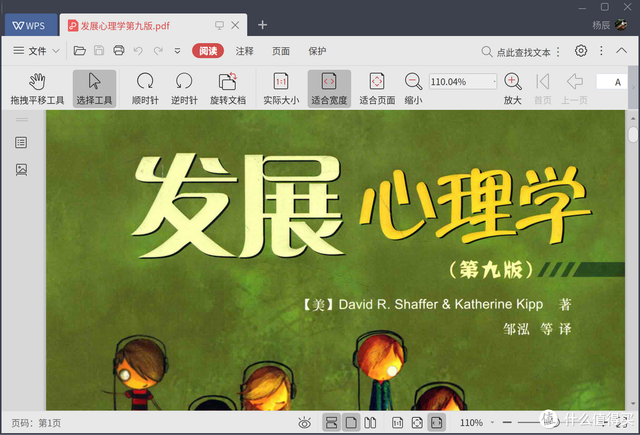Image resolution: width=640 pixels, height=435 pixels.
Task: Redo last action
Action: pyautogui.click(x=158, y=51)
